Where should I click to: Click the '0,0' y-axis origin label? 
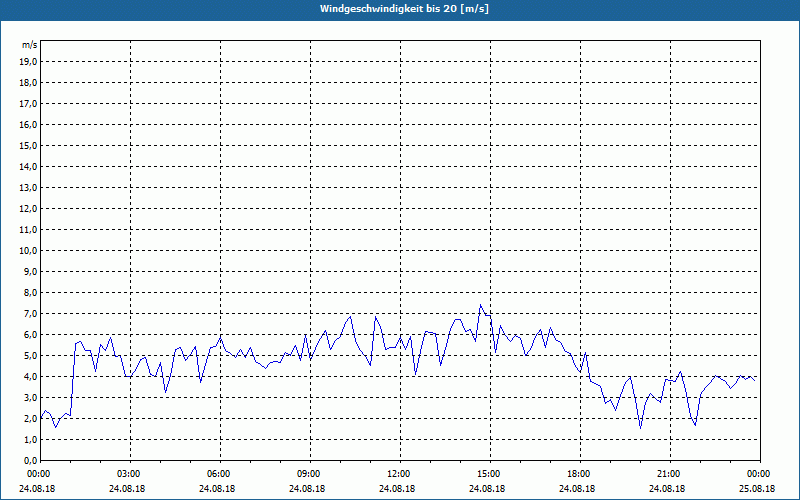[30, 461]
